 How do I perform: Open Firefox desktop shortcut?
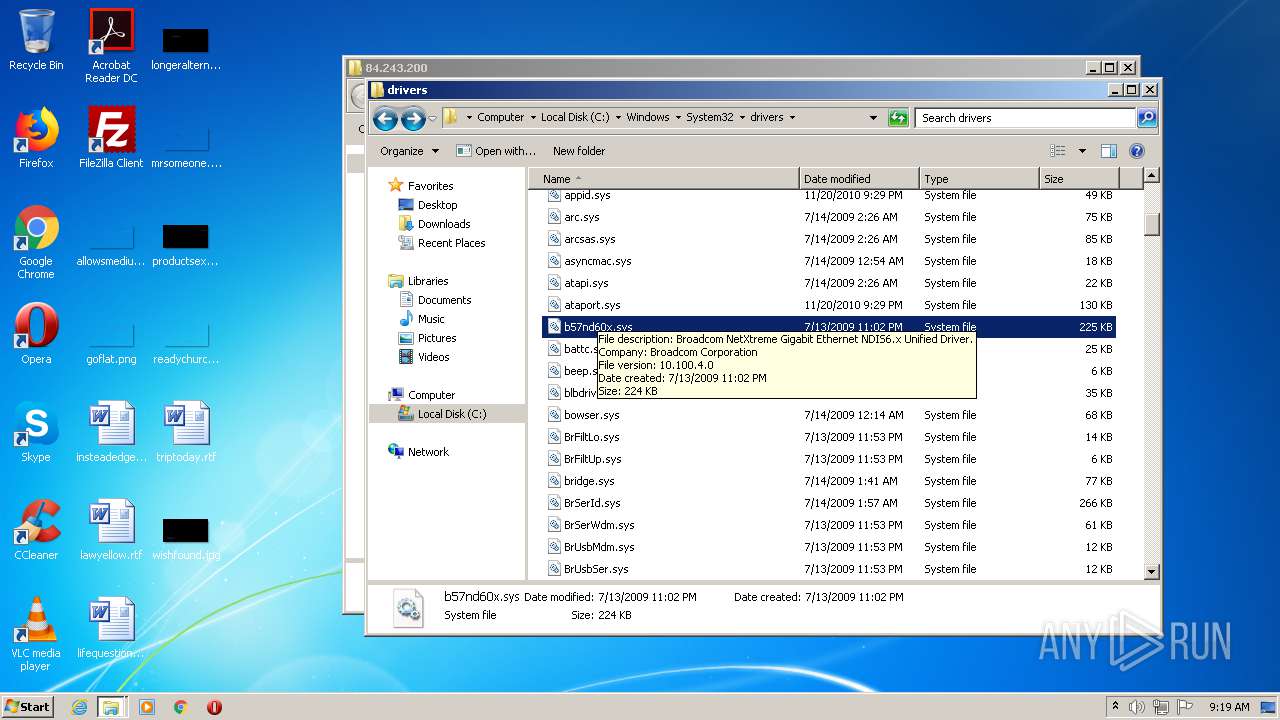tap(36, 138)
